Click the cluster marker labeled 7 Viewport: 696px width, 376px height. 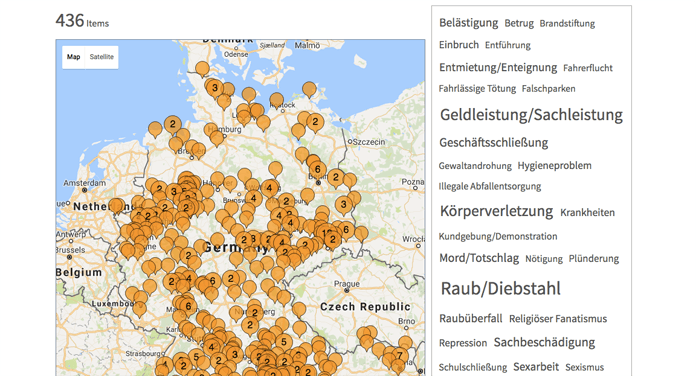(x=399, y=355)
